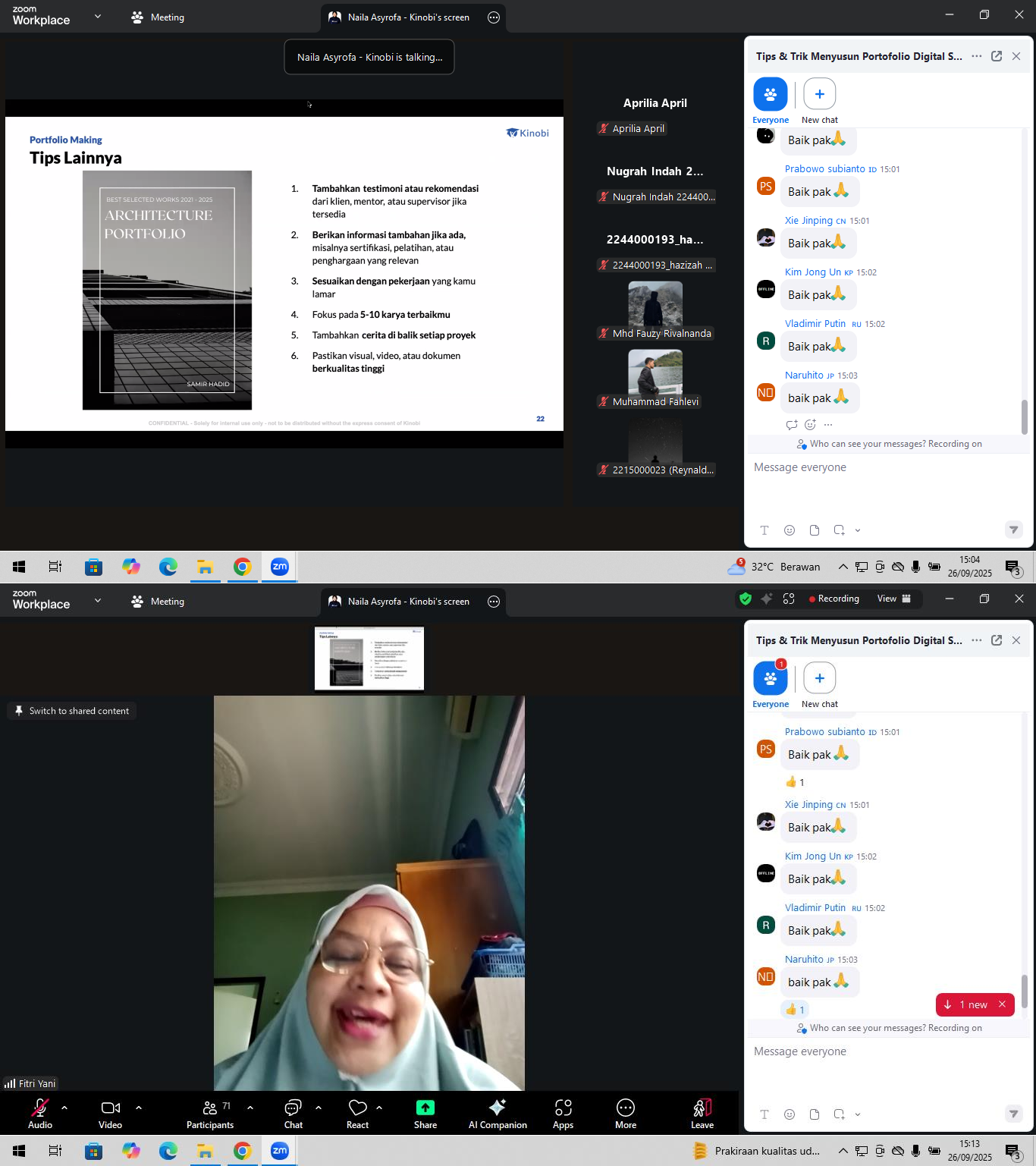
Task: Open the React emoji button
Action: (357, 1113)
